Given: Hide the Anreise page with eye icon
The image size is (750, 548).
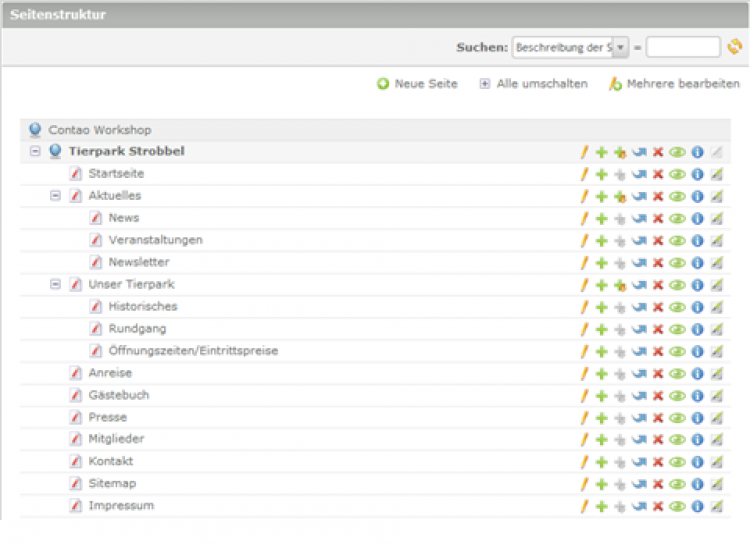Looking at the screenshot, I should pyautogui.click(x=677, y=373).
